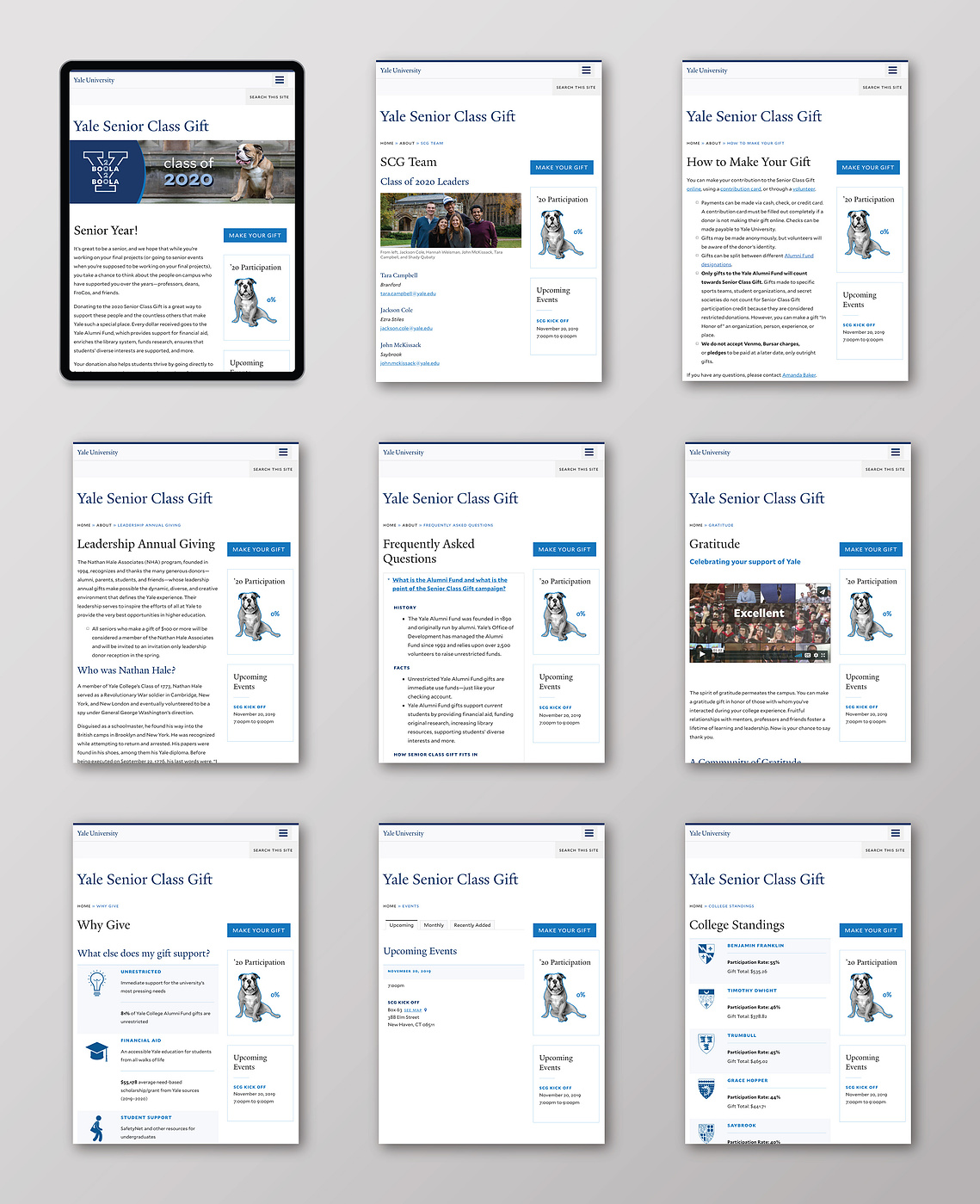Click Make Your Gift on Leadership Annual Giving page
This screenshot has height=1204, width=980.
[x=259, y=549]
